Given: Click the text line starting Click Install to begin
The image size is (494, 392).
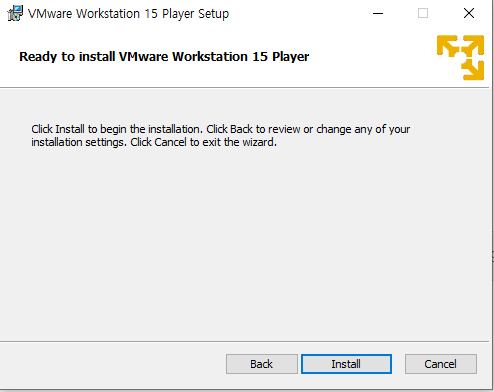Looking at the screenshot, I should tap(220, 129).
